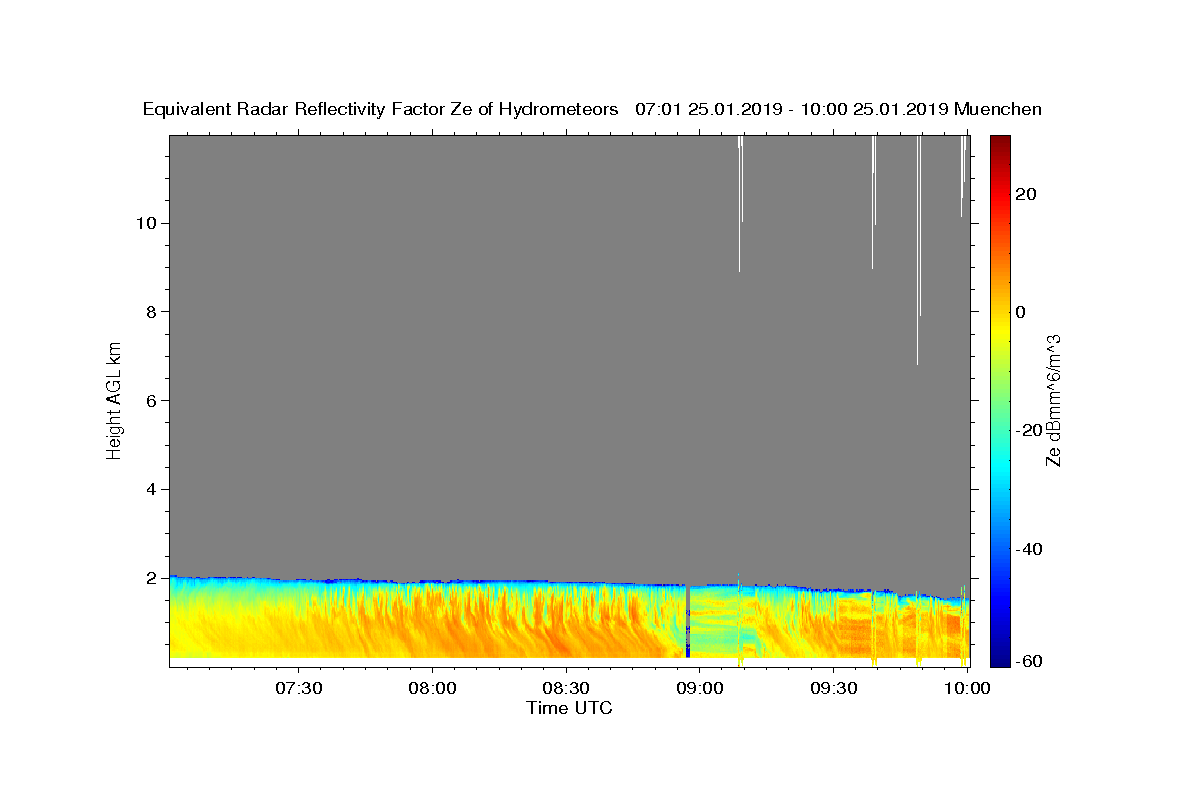Click the 'Ze dBmm^6/m^3' colorbar label
Image resolution: width=1200 pixels, height=800 pixels.
tap(1052, 400)
